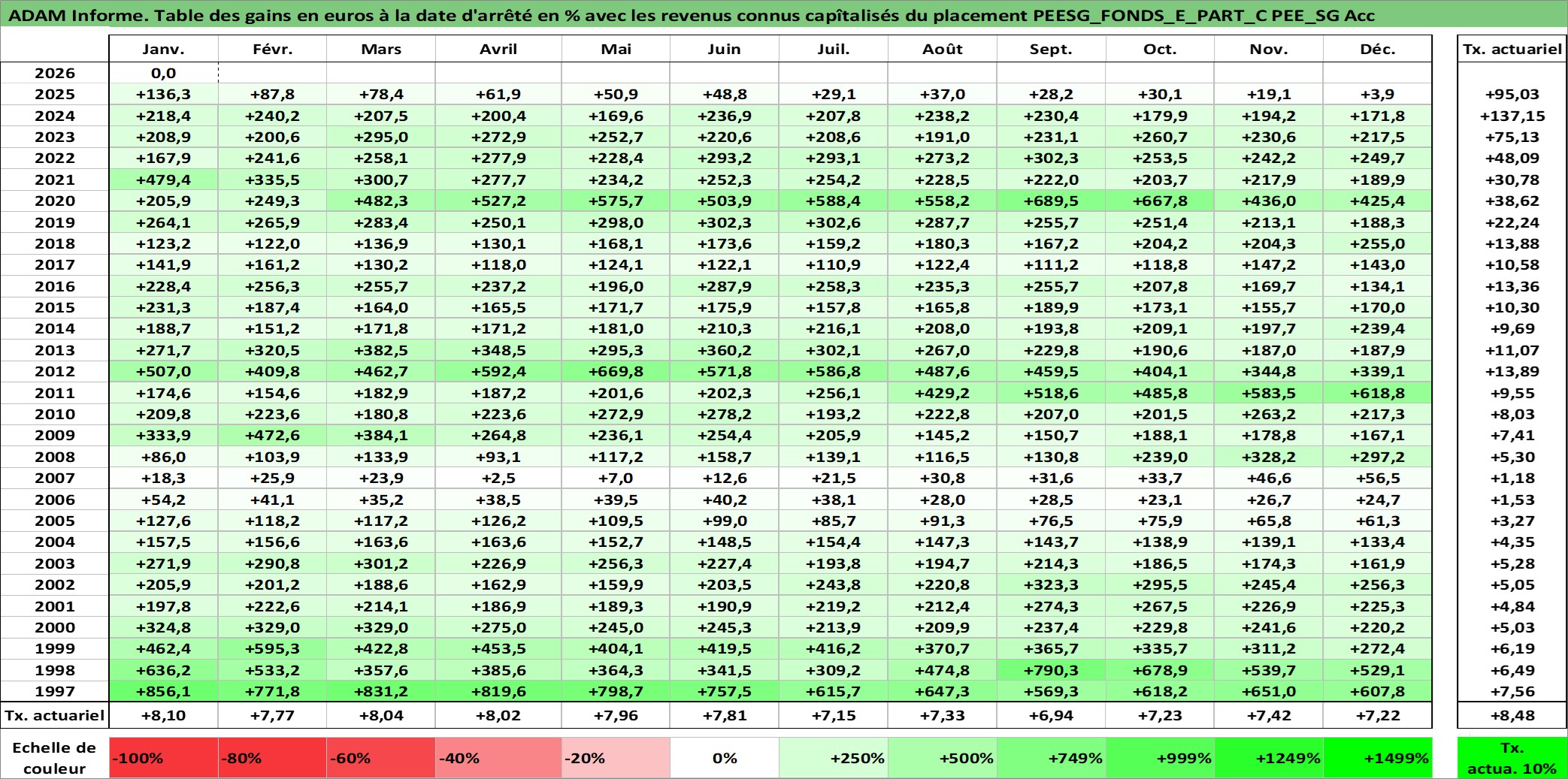Click the 2007 row label

pyautogui.click(x=55, y=478)
